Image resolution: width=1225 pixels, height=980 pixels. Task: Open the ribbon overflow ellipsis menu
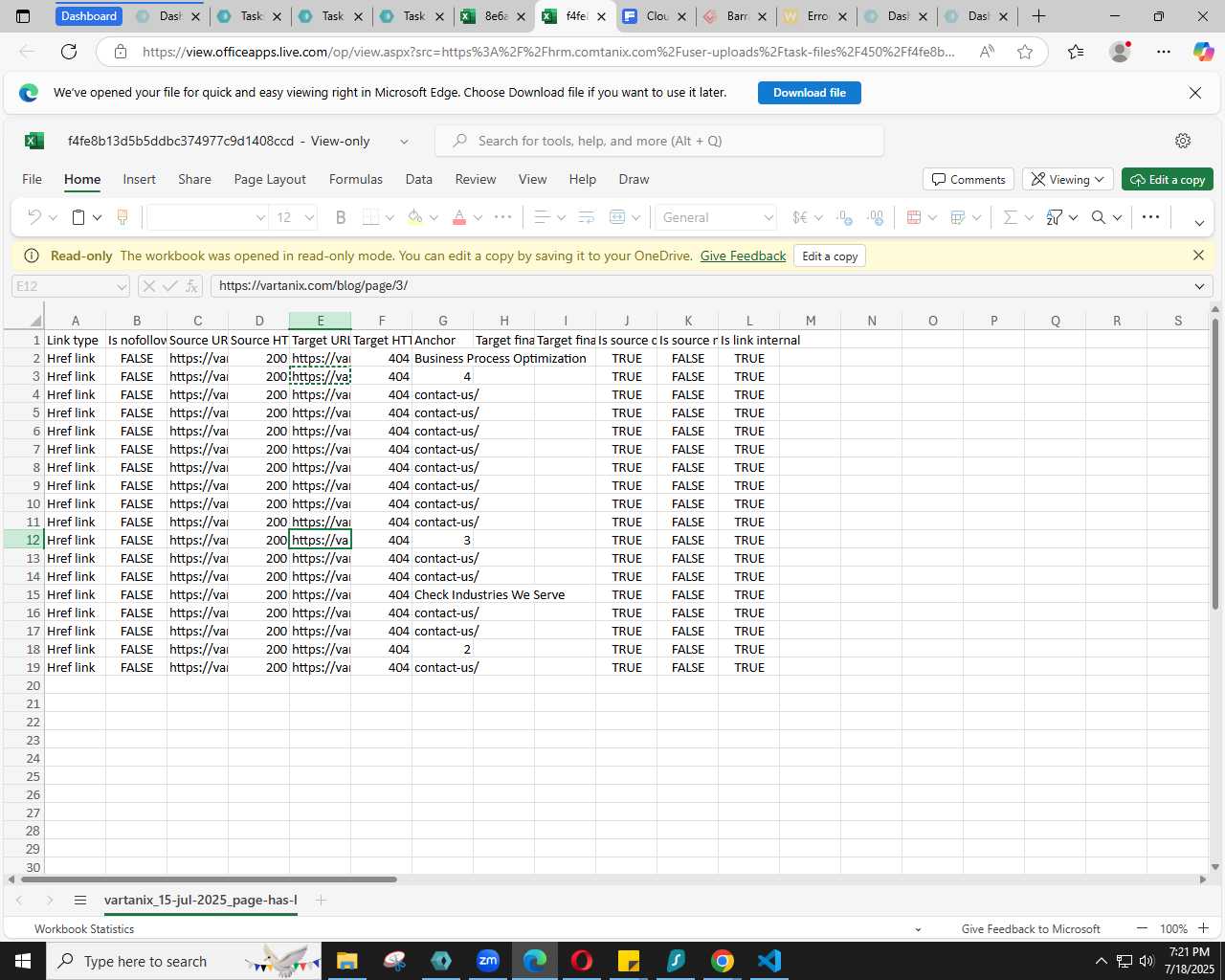[x=1151, y=217]
